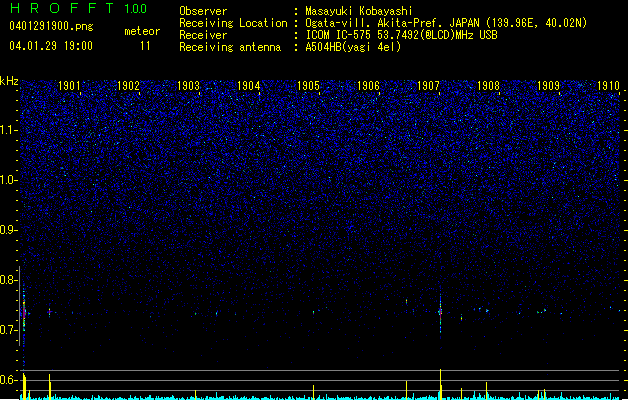Click the 0.8 kHz frequency axis label
This screenshot has height=400, width=629.
pos(8,280)
